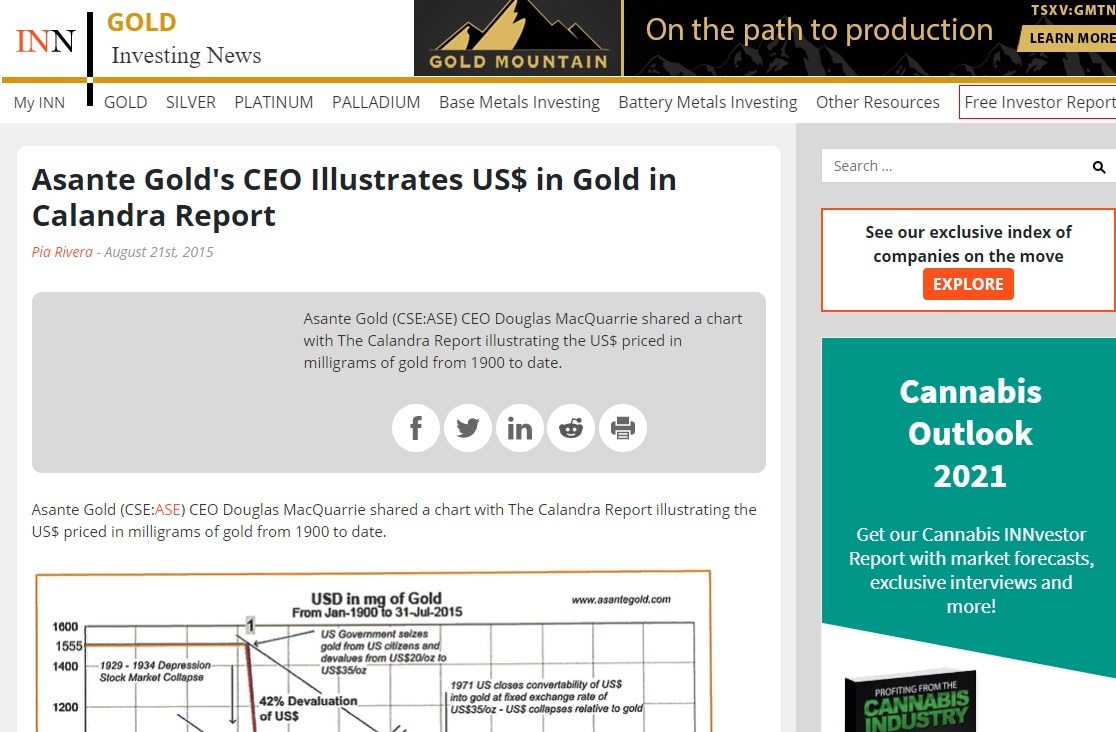Share article on Reddit
This screenshot has height=732, width=1116.
(571, 428)
